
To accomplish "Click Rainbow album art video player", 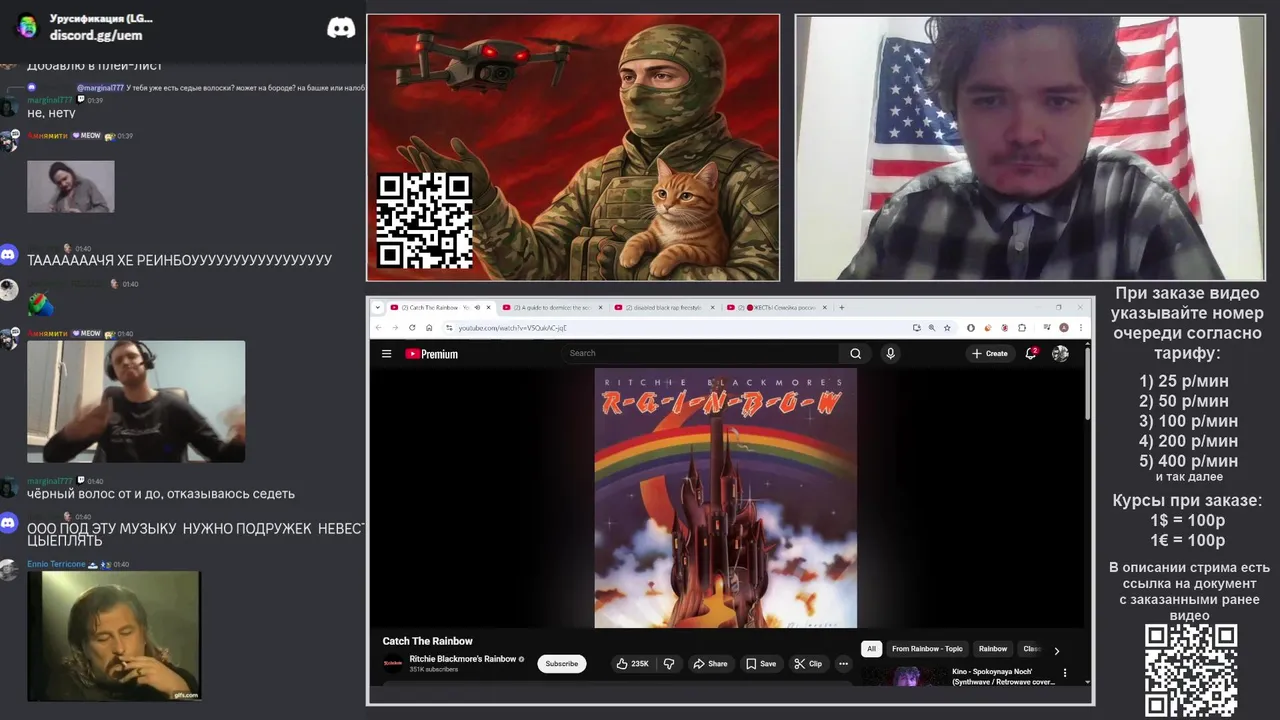I will tap(726, 498).
